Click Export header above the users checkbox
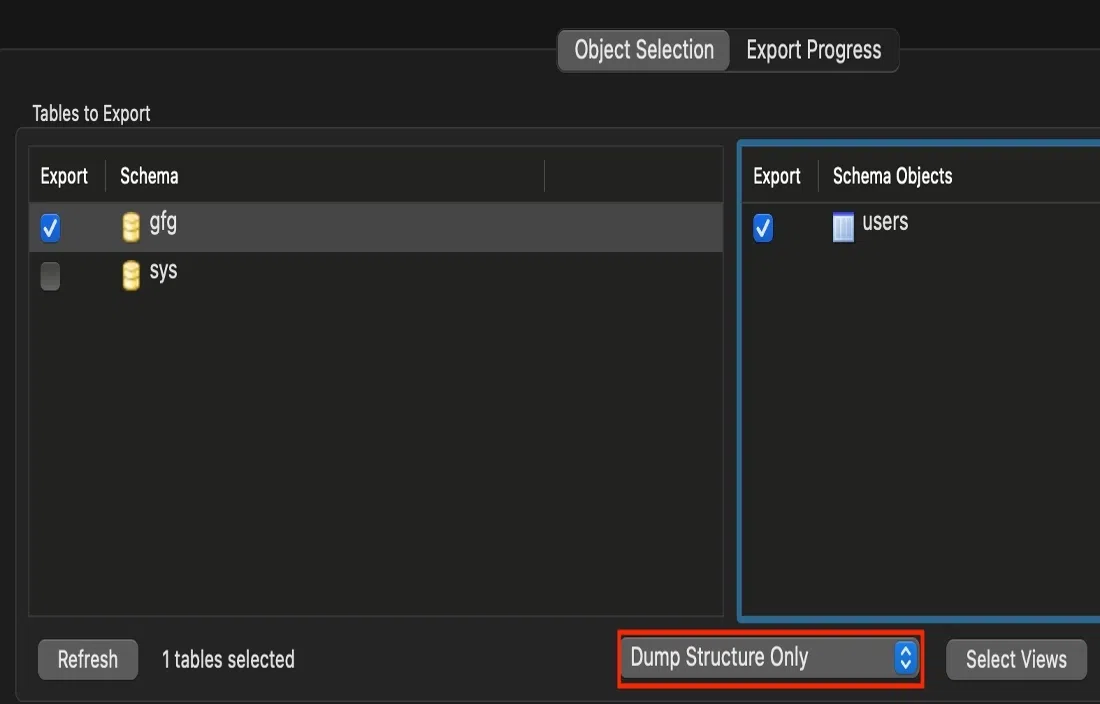1100x704 pixels. click(x=777, y=176)
